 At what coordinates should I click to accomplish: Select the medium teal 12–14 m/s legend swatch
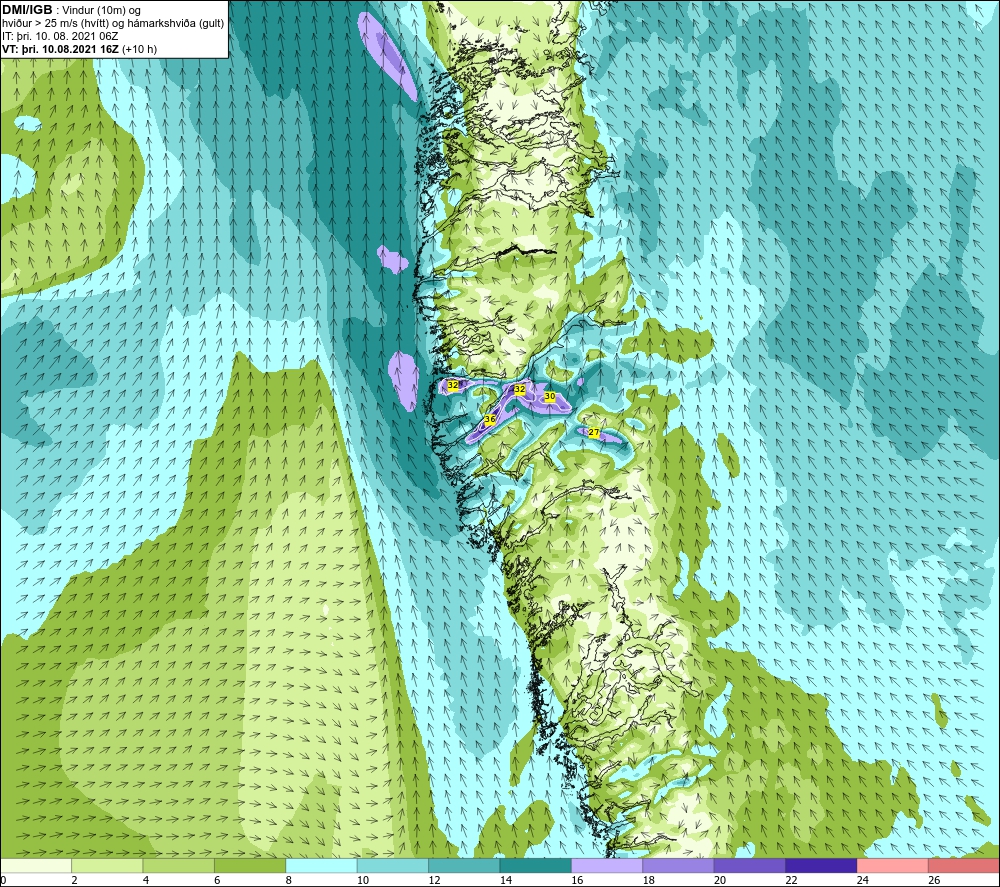[x=464, y=865]
